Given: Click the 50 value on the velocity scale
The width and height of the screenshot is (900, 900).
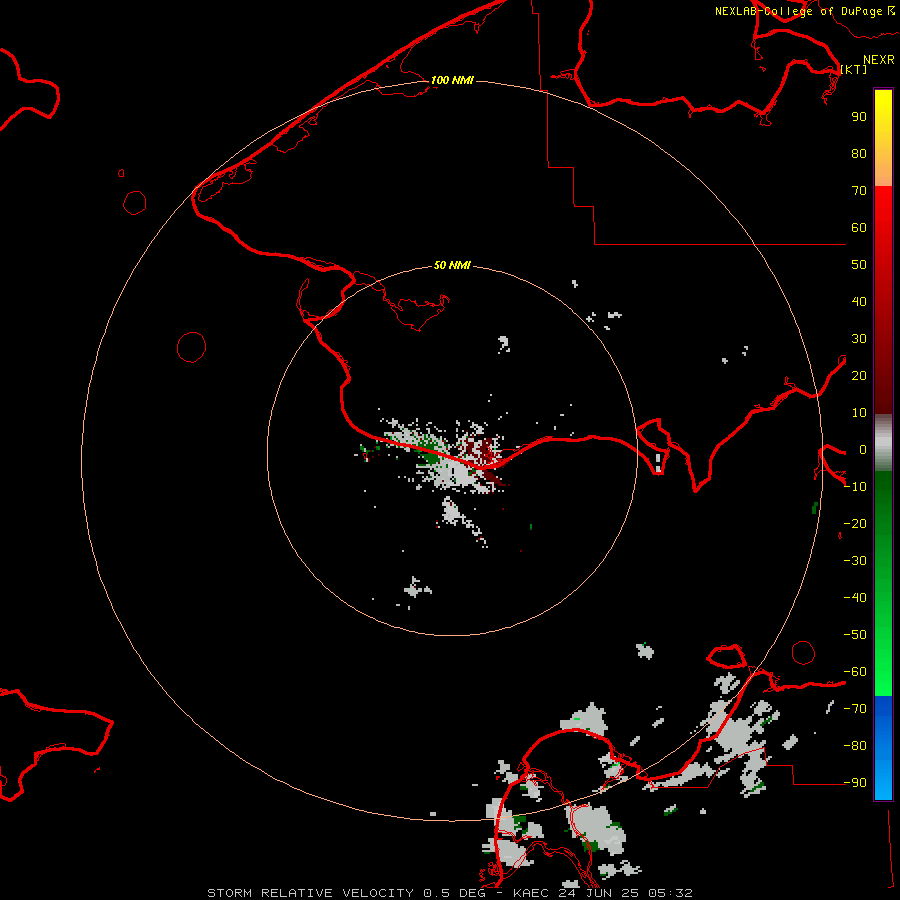Looking at the screenshot, I should 859,265.
